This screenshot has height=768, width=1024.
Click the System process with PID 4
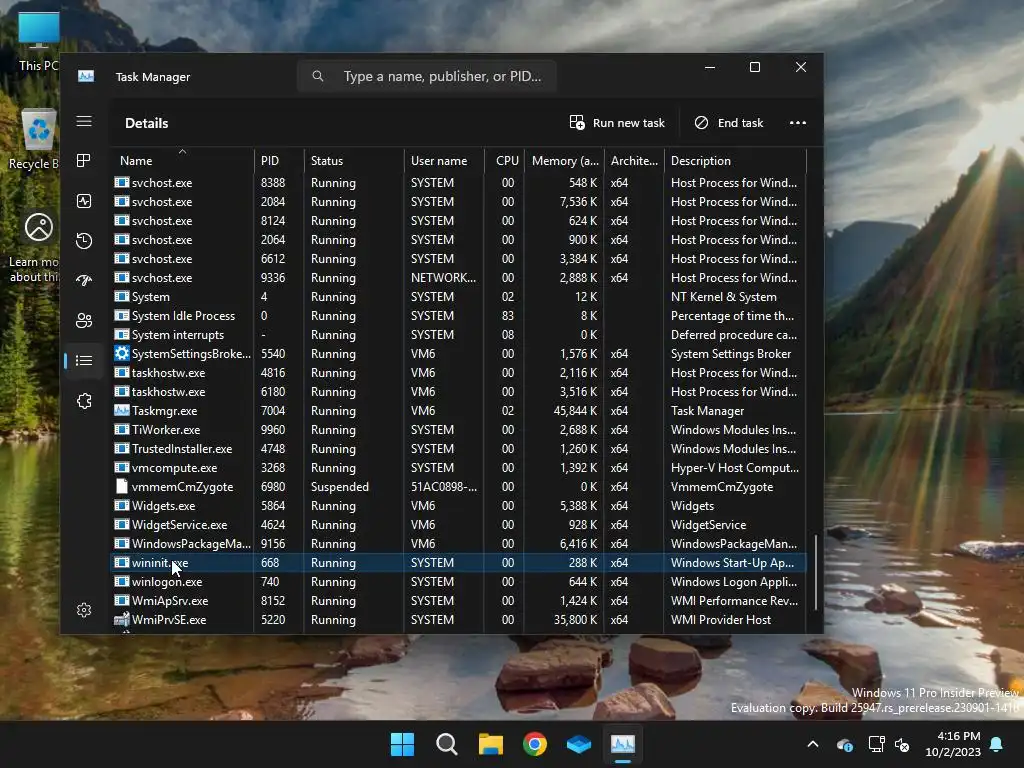(x=459, y=296)
